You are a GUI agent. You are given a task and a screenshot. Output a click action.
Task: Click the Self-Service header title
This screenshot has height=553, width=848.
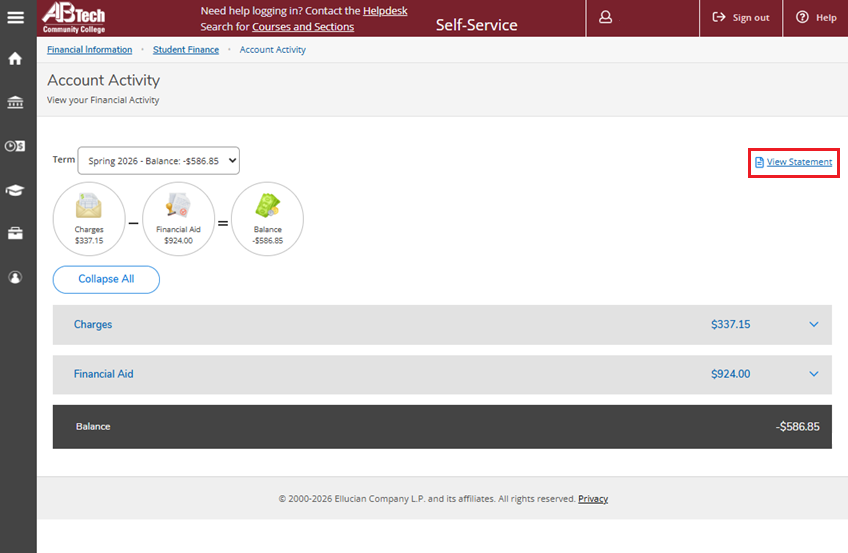click(x=476, y=25)
